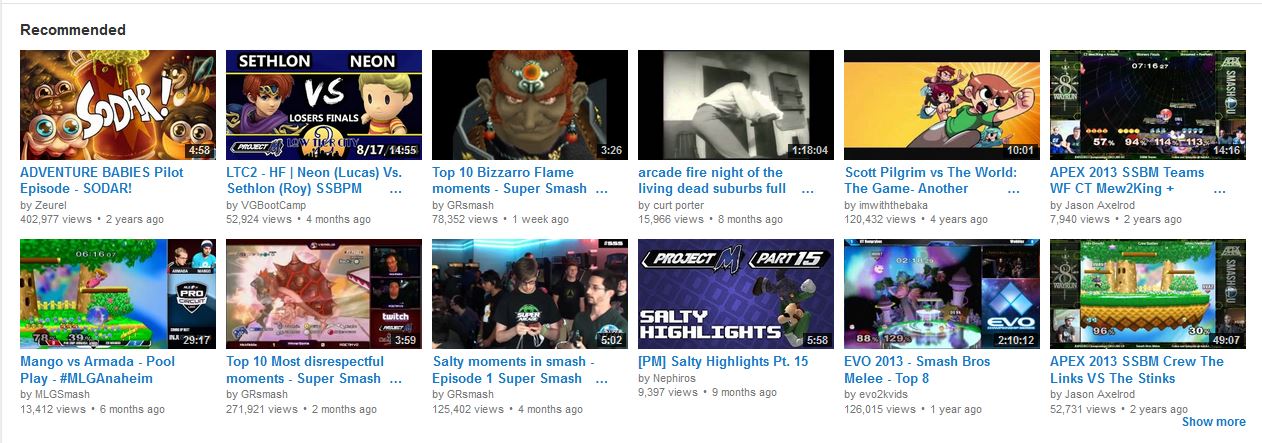
Task: Open the Scott Pilgrim cartoon thumbnail
Action: [x=942, y=105]
